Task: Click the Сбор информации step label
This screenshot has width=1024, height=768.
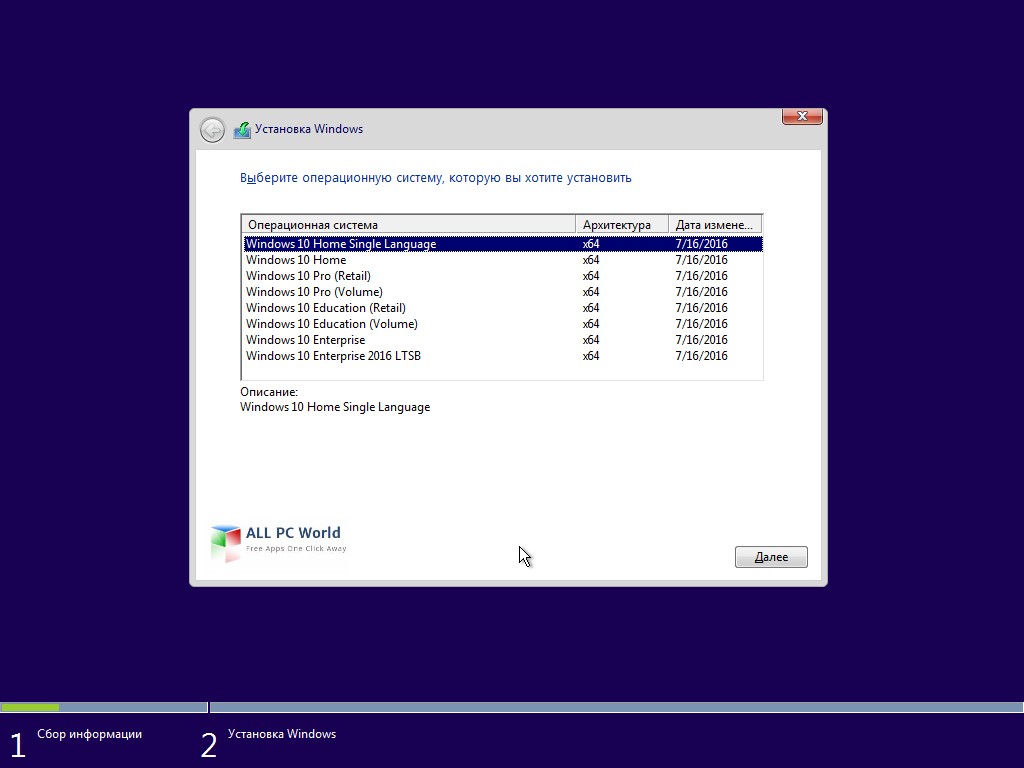Action: coord(89,734)
